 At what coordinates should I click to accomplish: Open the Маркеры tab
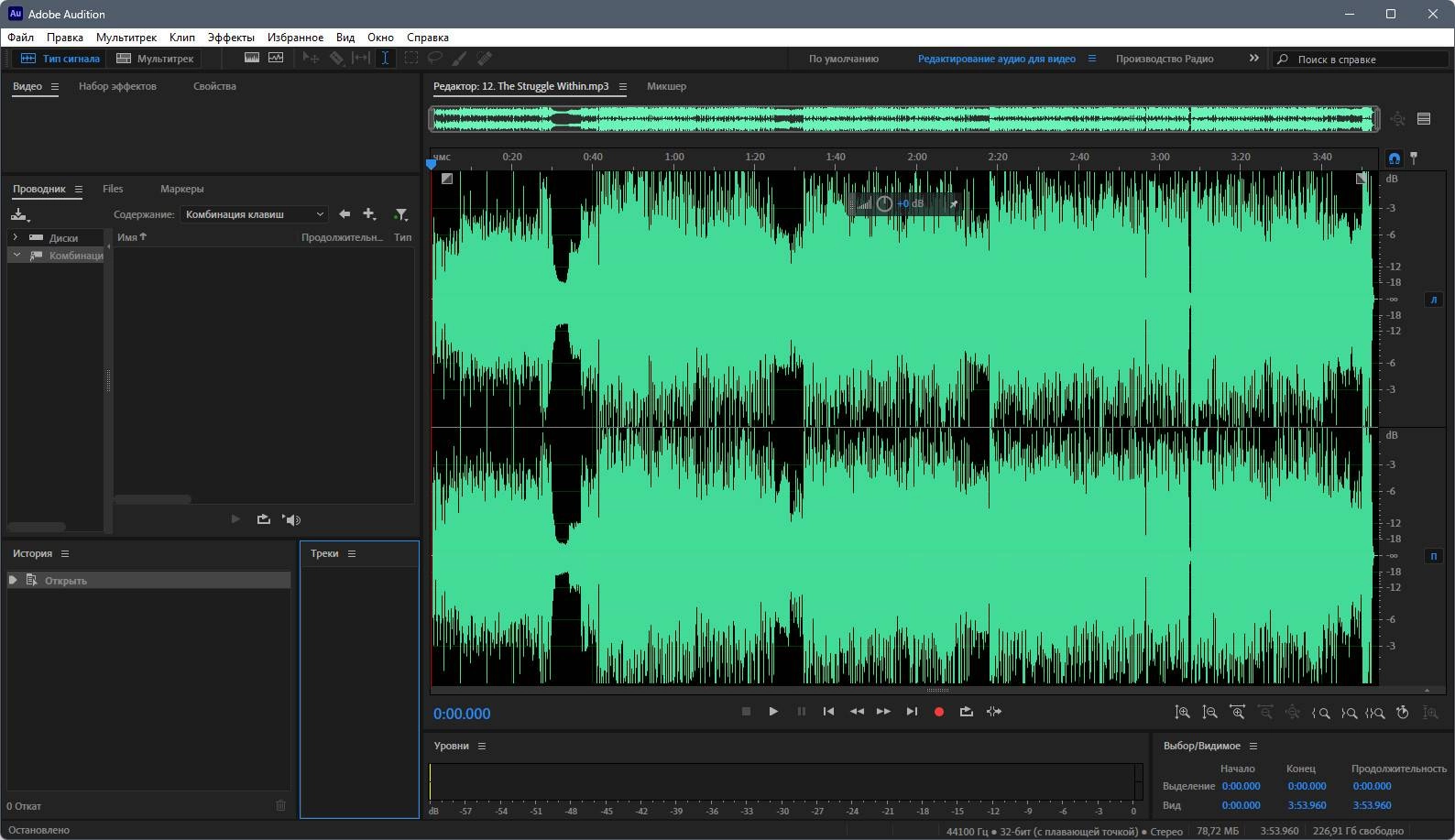point(181,189)
